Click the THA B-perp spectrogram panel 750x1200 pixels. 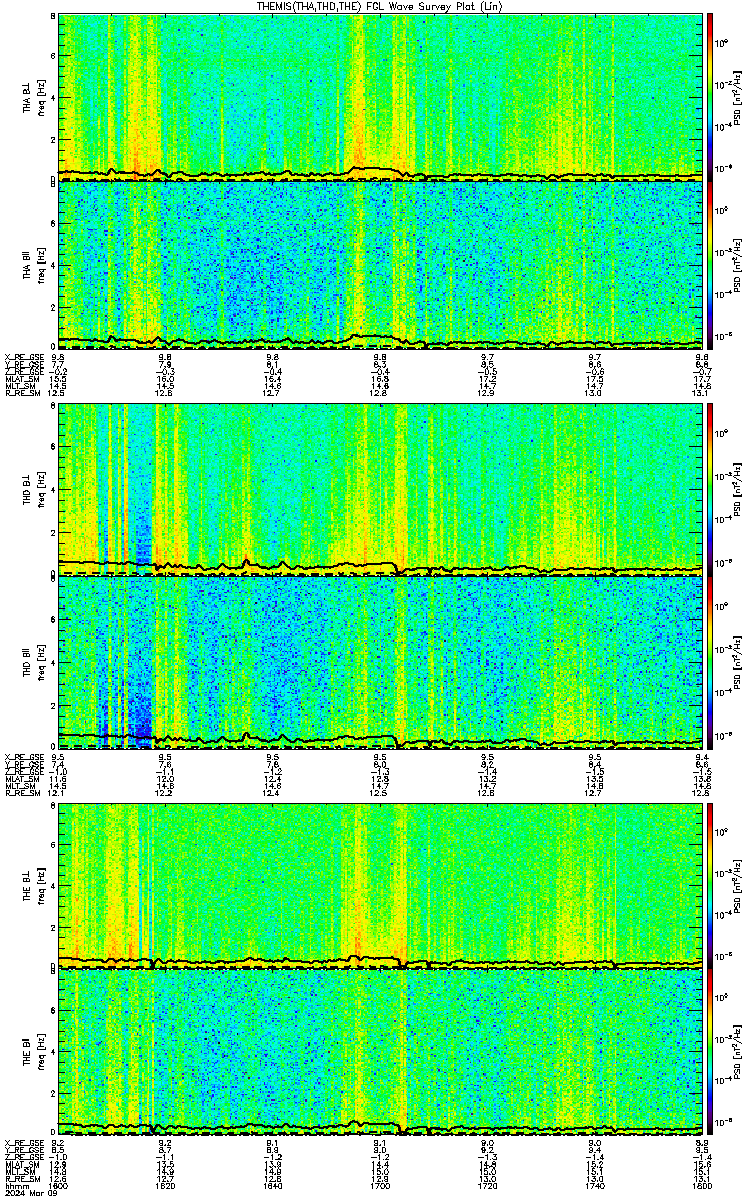click(380, 96)
